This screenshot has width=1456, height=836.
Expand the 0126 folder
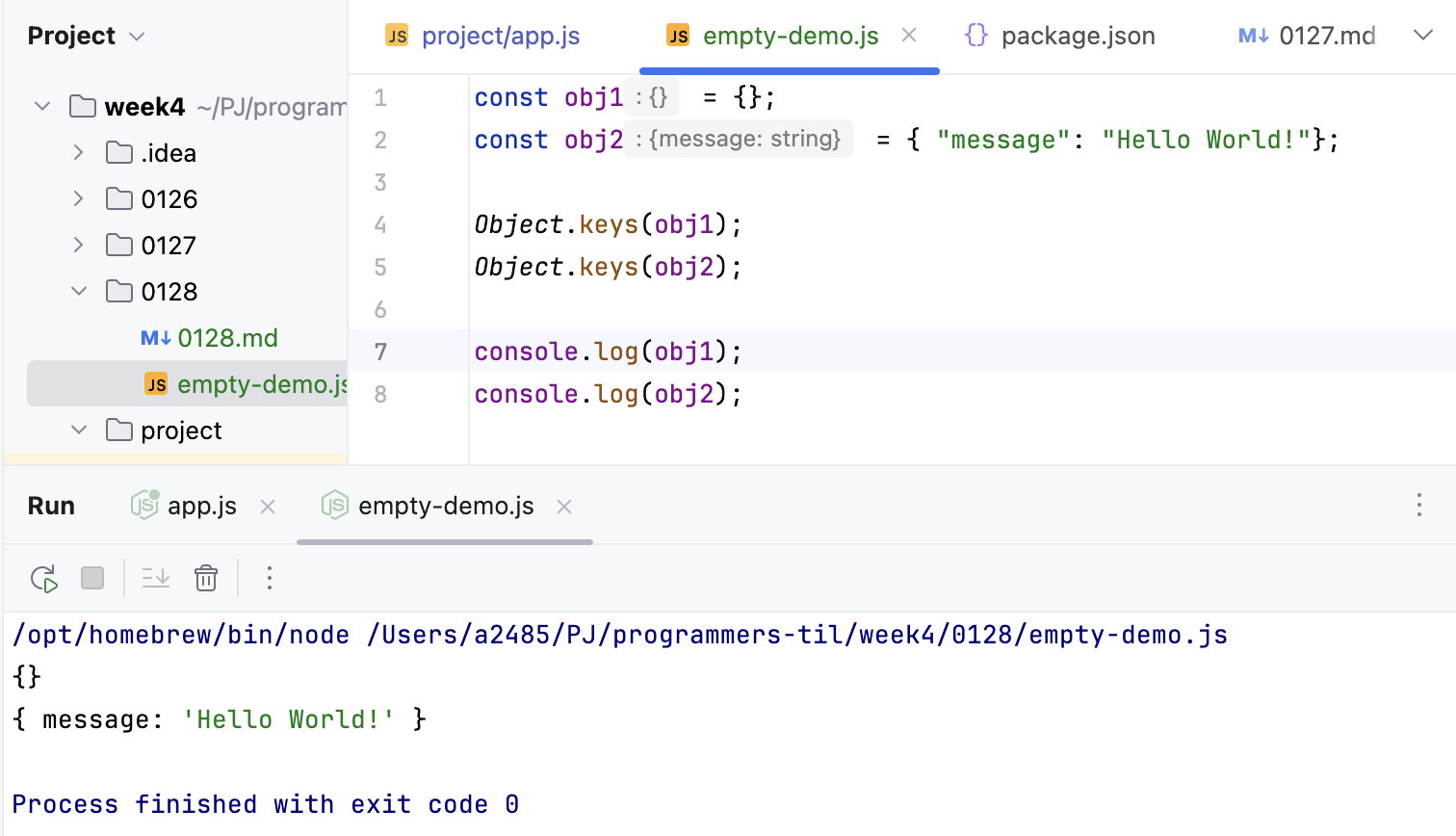(x=79, y=198)
